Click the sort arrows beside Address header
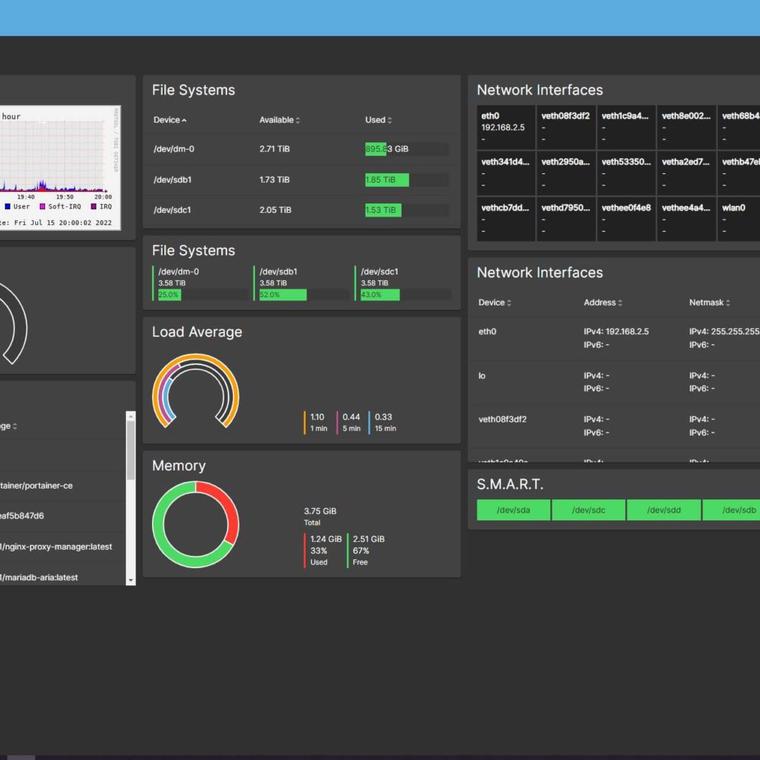Image resolution: width=760 pixels, height=760 pixels. tap(620, 302)
